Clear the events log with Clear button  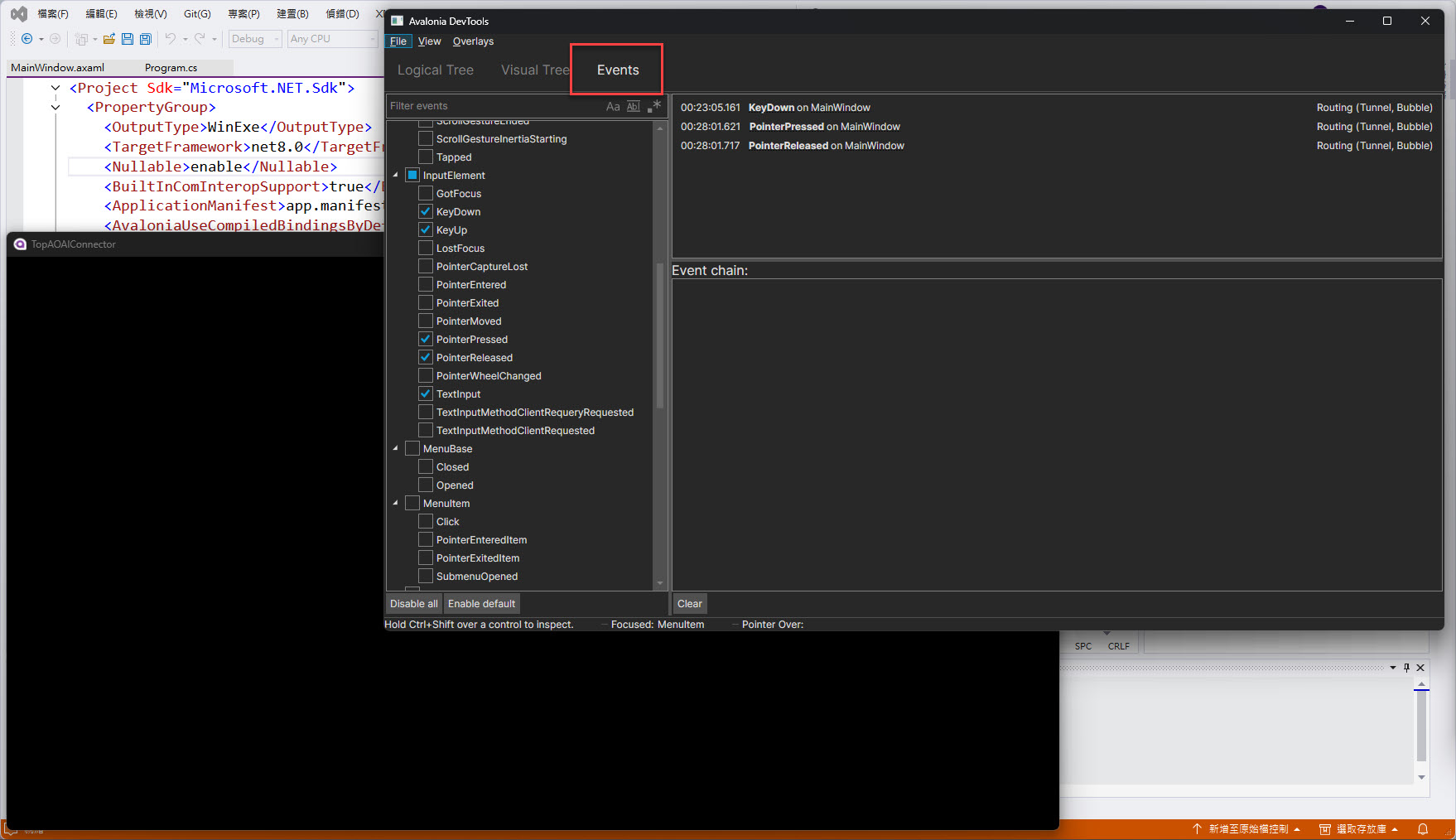click(x=689, y=604)
